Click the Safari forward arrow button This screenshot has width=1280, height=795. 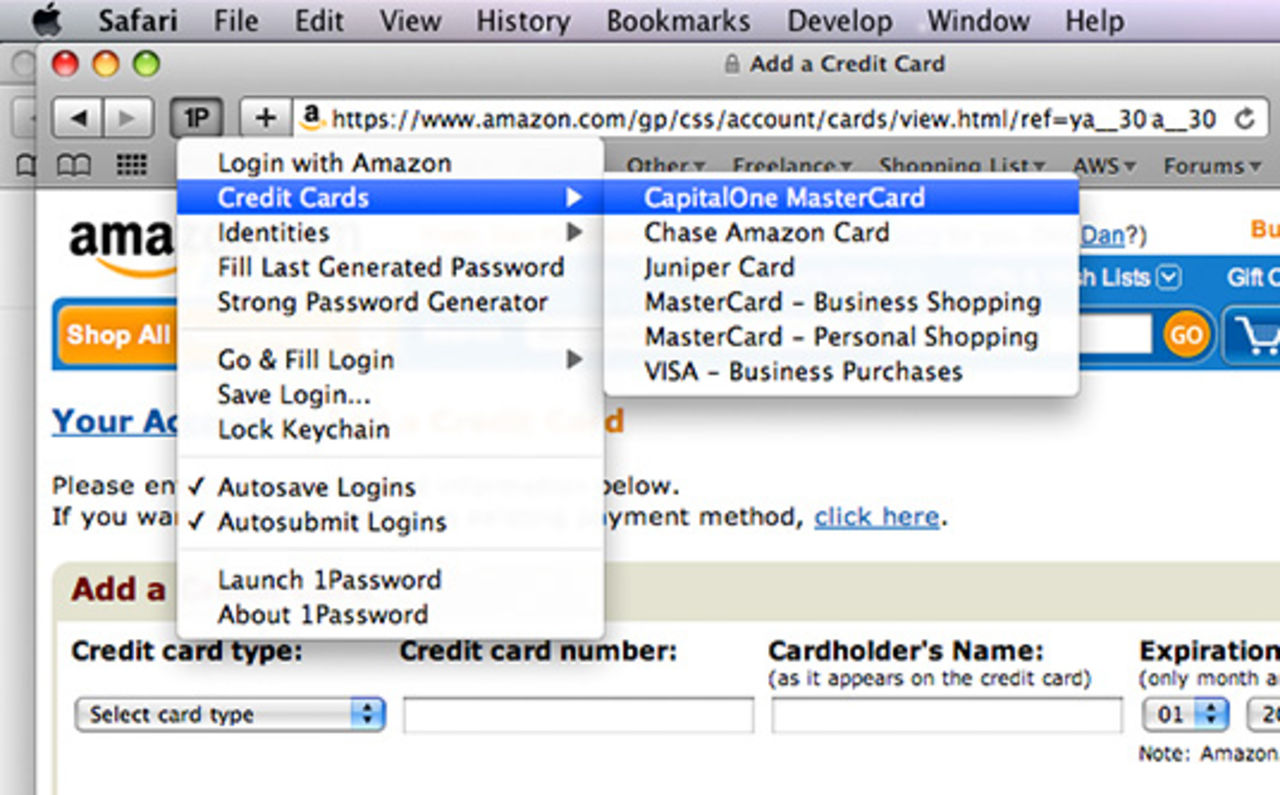[127, 119]
